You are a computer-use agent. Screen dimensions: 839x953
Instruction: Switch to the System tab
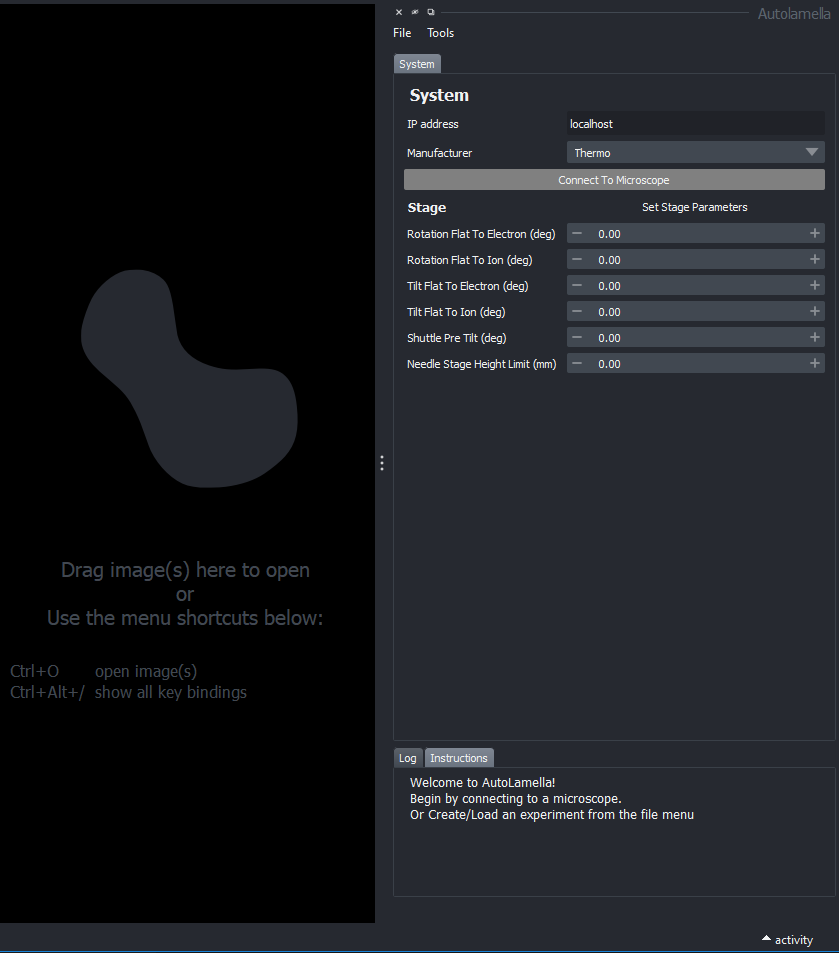(x=417, y=64)
